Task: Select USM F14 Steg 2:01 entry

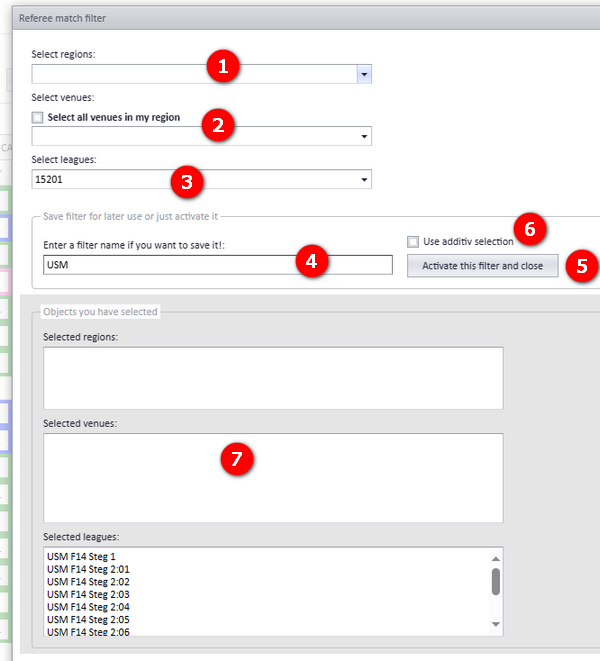Action: click(88, 569)
